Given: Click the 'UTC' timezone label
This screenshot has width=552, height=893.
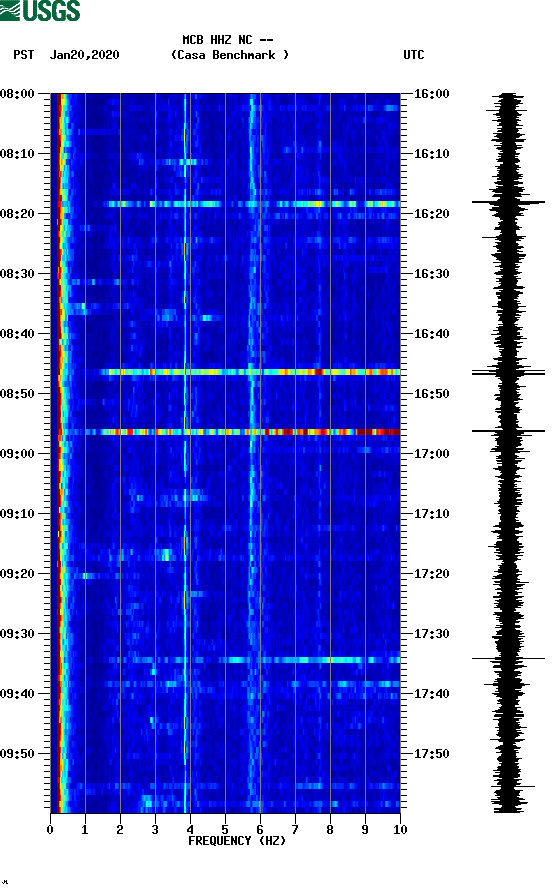Looking at the screenshot, I should click(x=414, y=55).
